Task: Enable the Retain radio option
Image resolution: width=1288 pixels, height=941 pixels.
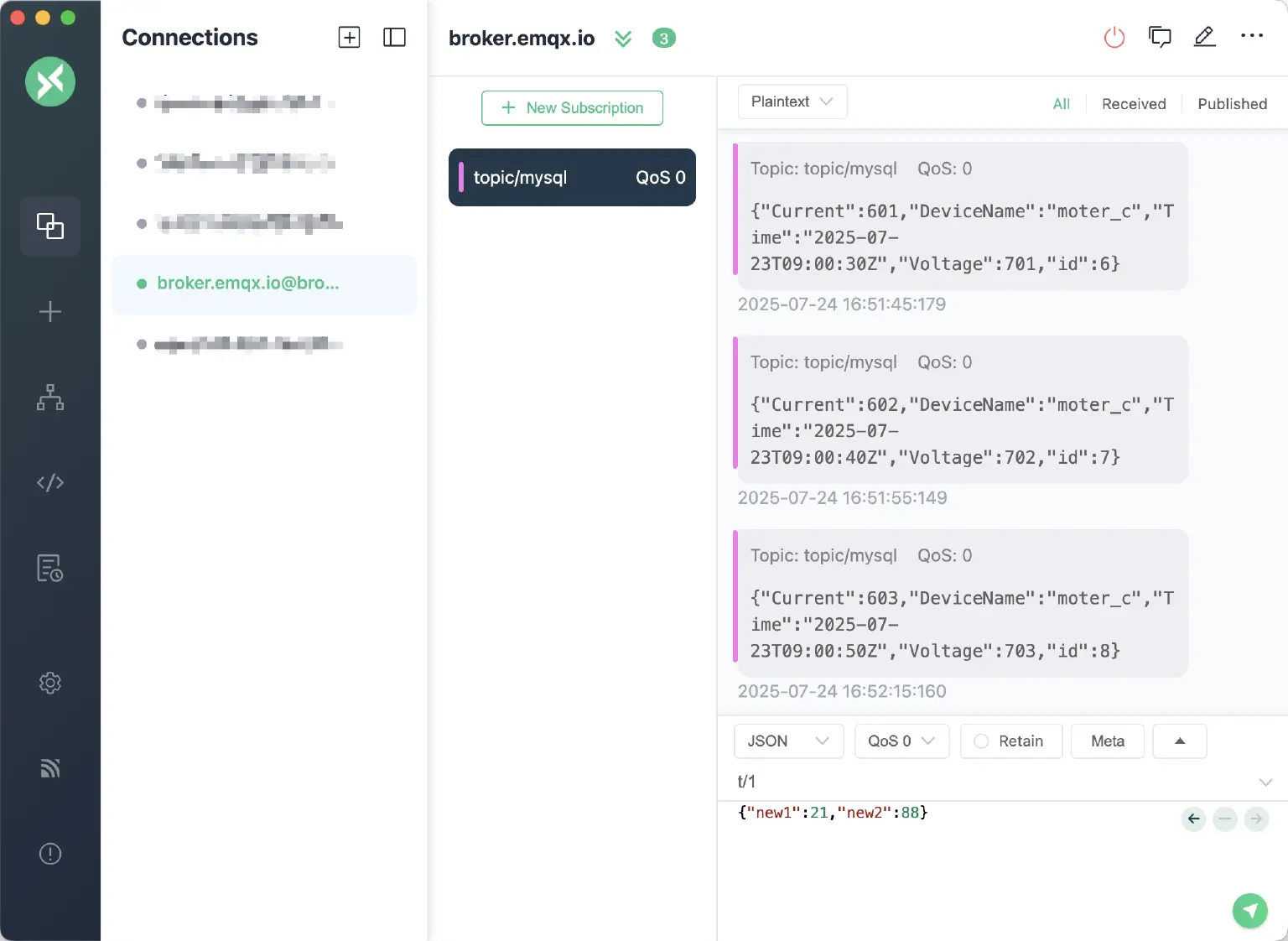Action: pos(982,741)
